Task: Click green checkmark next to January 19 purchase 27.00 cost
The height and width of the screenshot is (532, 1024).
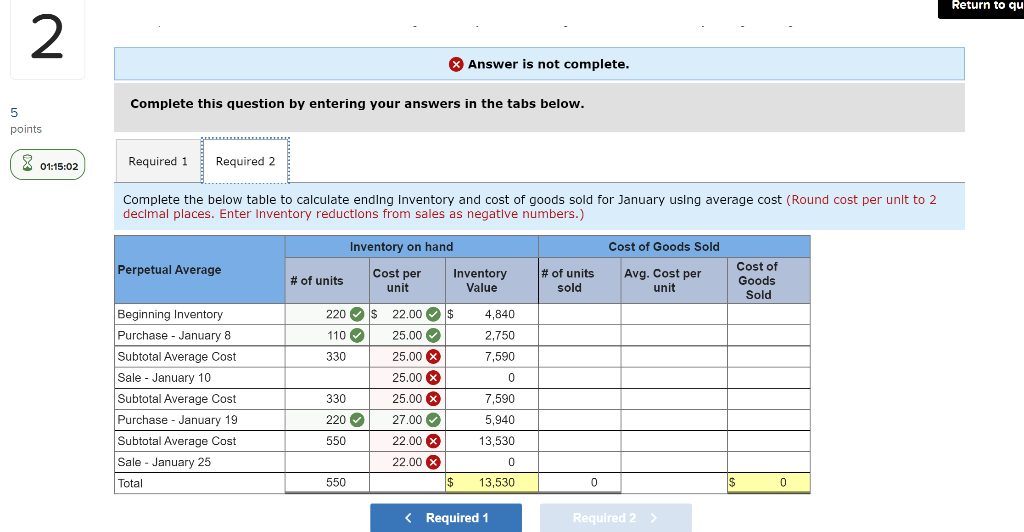Action: point(433,420)
